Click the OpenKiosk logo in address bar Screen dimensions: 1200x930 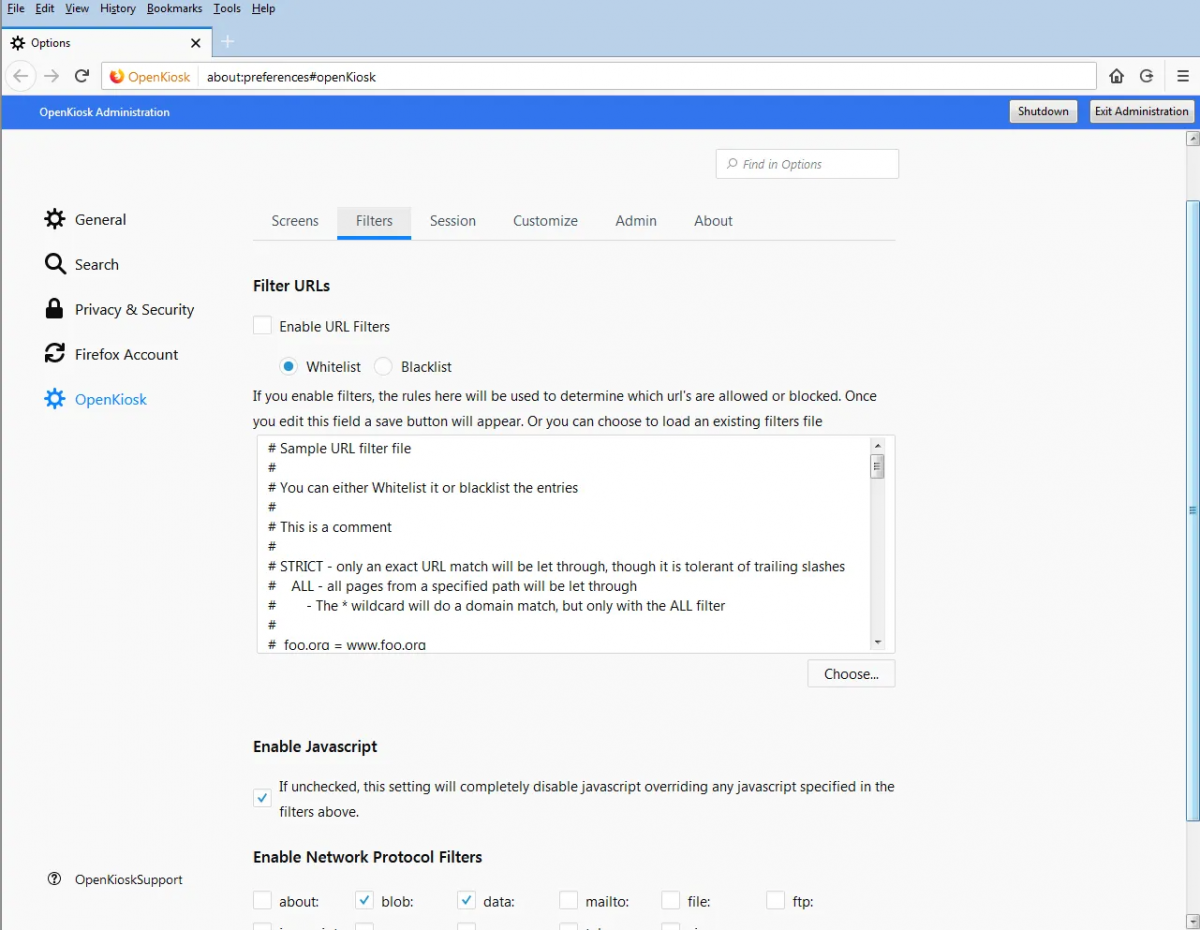point(149,76)
